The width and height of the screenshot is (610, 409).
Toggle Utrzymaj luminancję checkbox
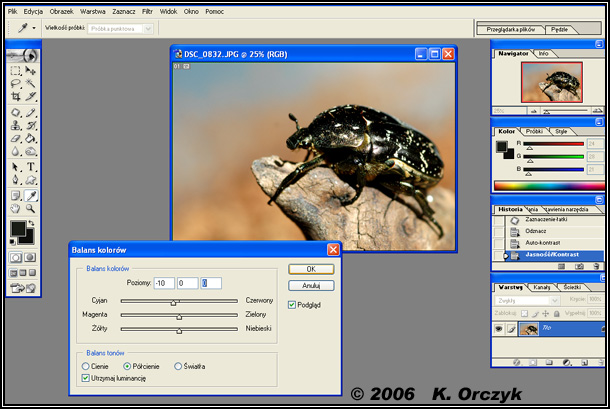(86, 378)
